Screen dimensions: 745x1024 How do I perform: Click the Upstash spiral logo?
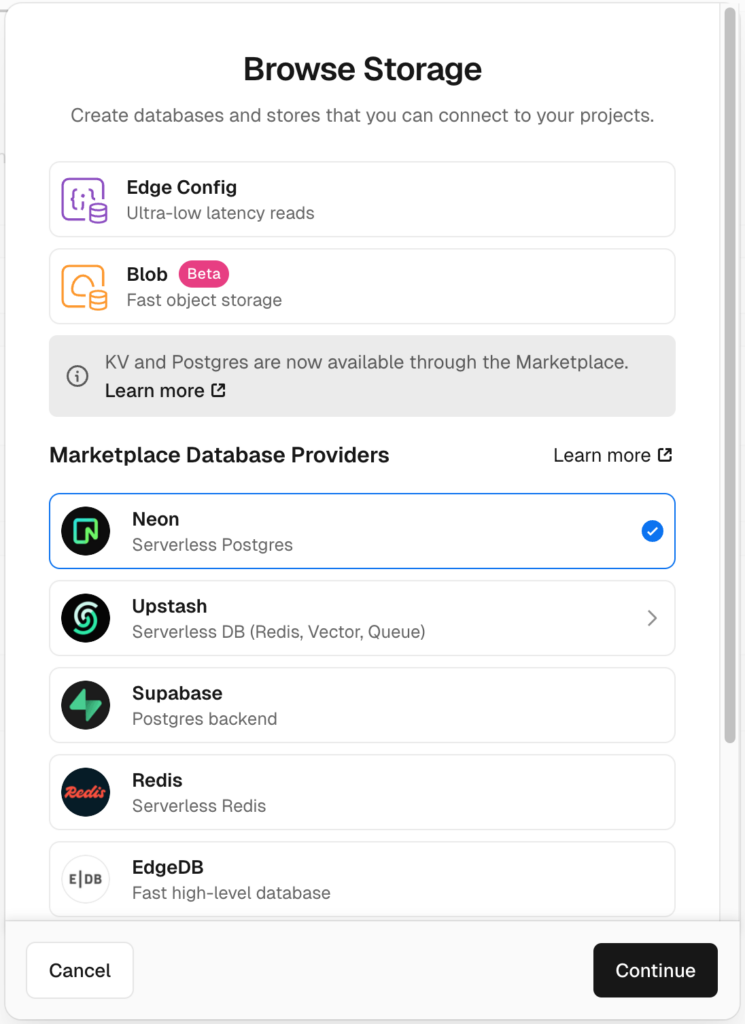coord(85,618)
